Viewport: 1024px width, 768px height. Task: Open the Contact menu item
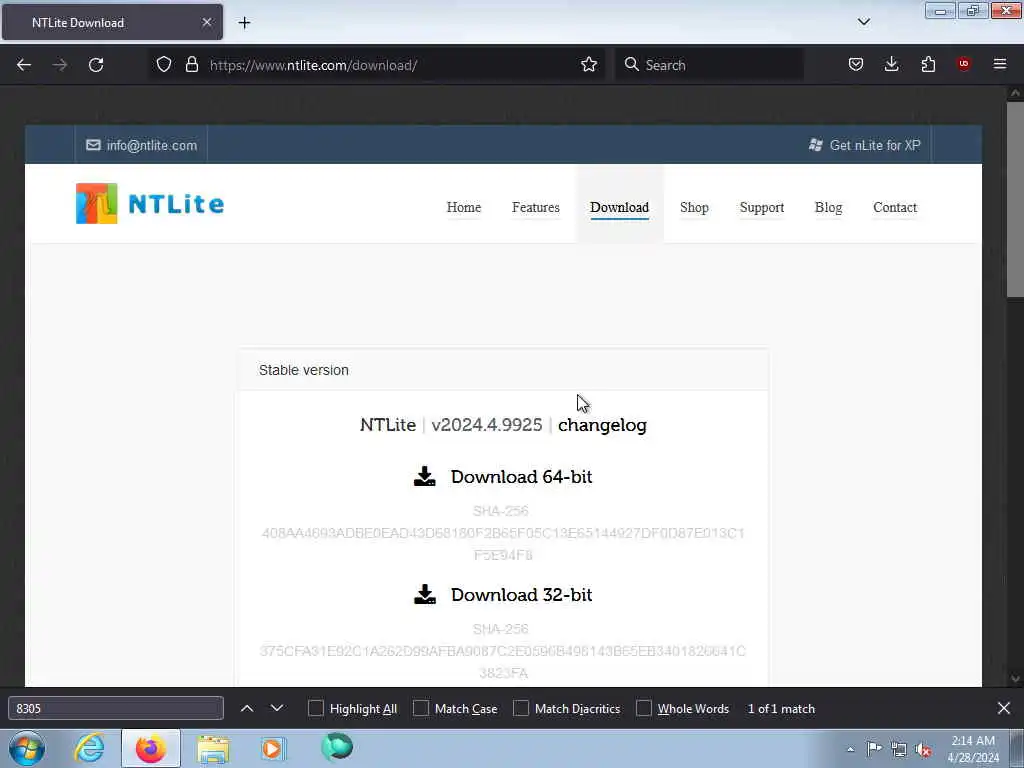895,207
